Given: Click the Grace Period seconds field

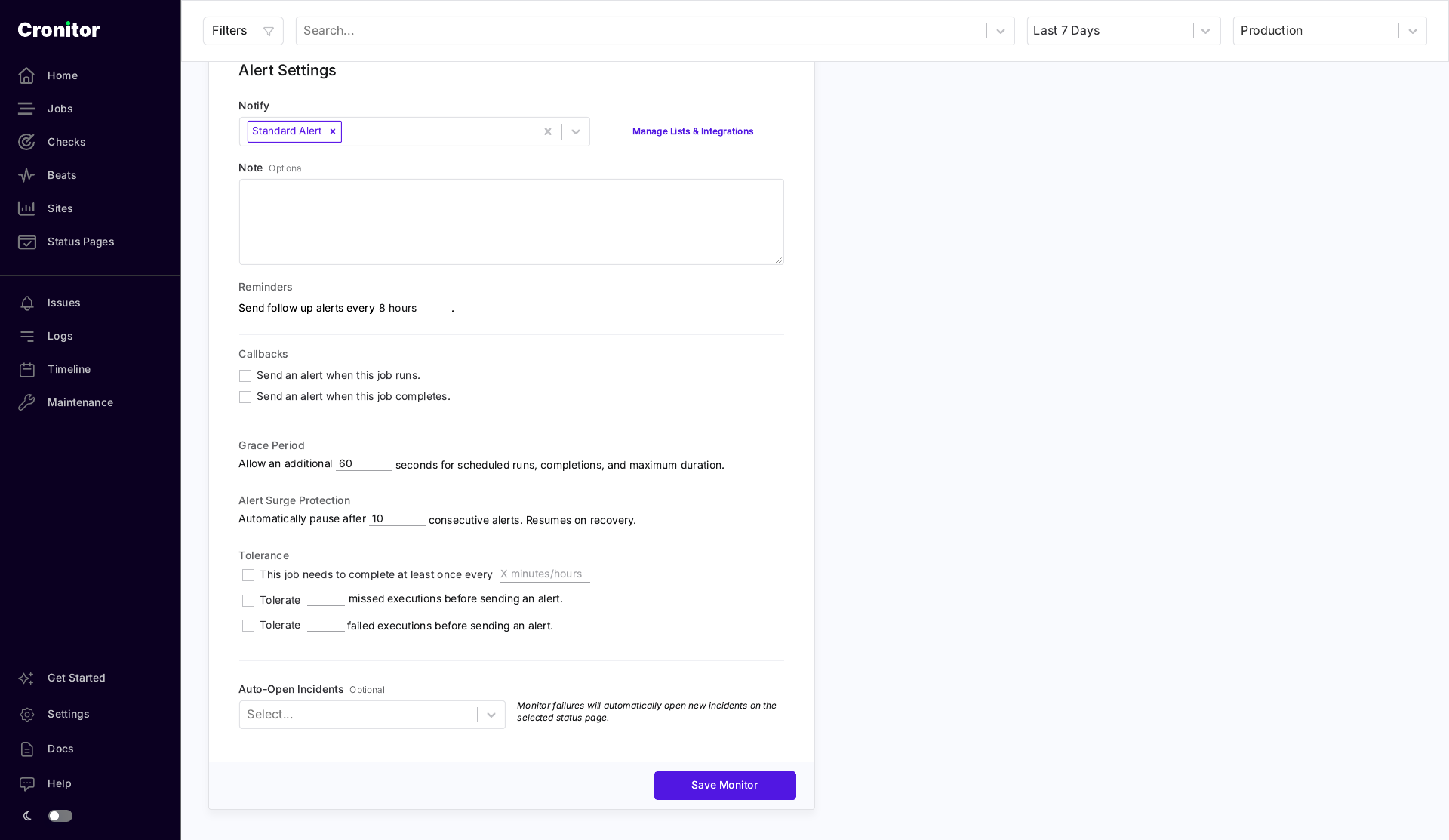Looking at the screenshot, I should tap(364, 463).
